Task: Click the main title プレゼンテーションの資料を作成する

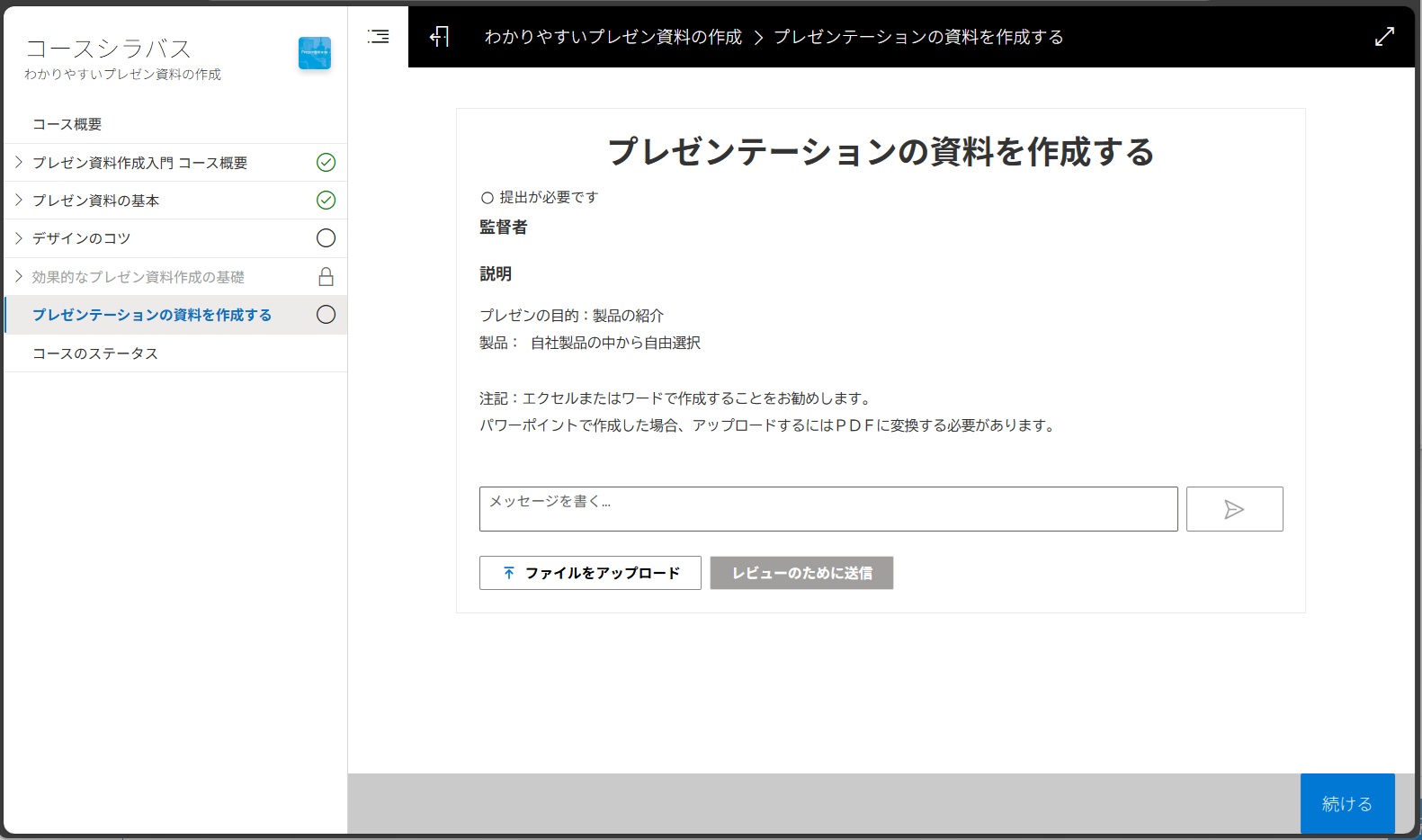Action: 881,151
